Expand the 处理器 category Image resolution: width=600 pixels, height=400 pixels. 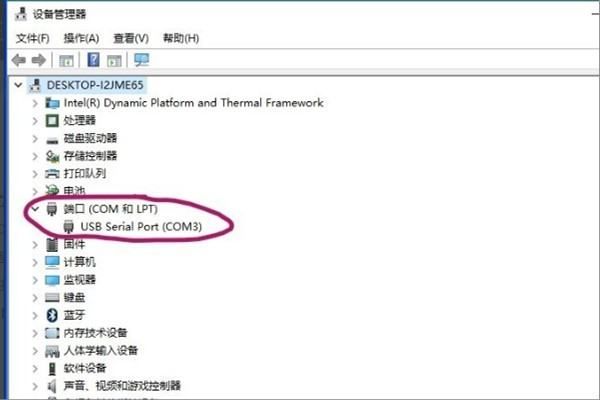(35, 121)
